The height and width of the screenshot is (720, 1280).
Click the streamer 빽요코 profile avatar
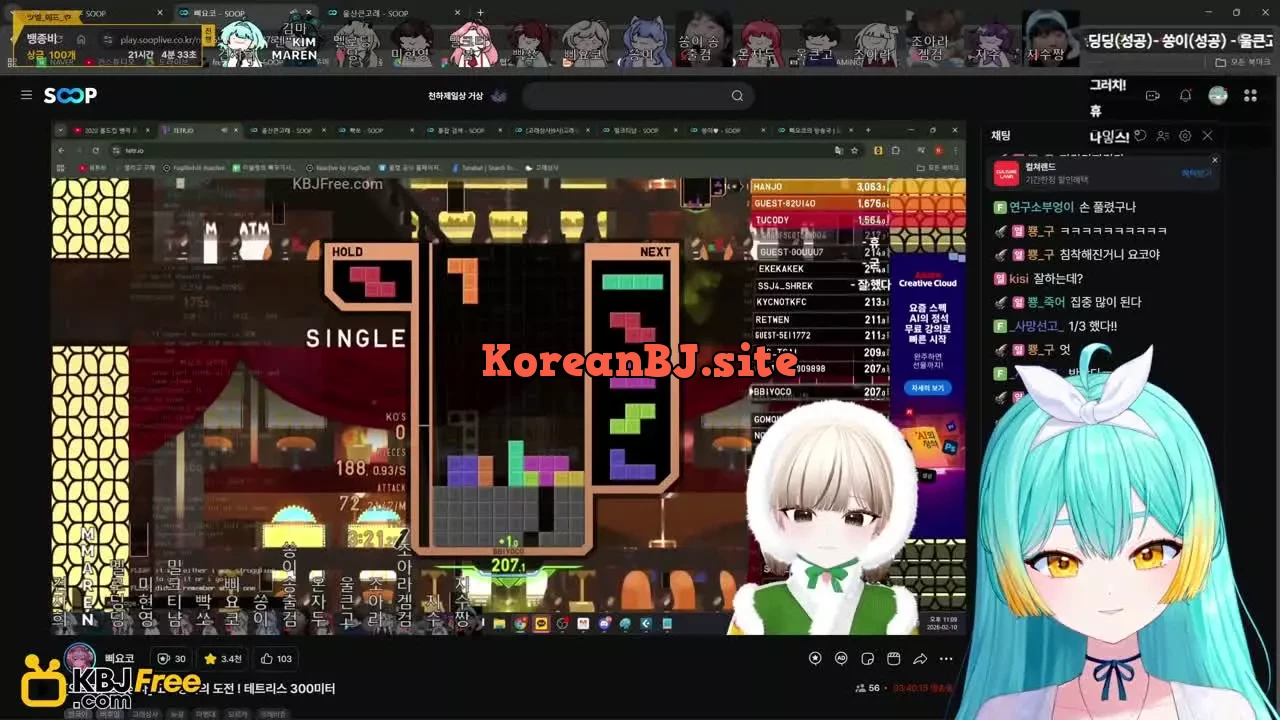click(x=79, y=658)
